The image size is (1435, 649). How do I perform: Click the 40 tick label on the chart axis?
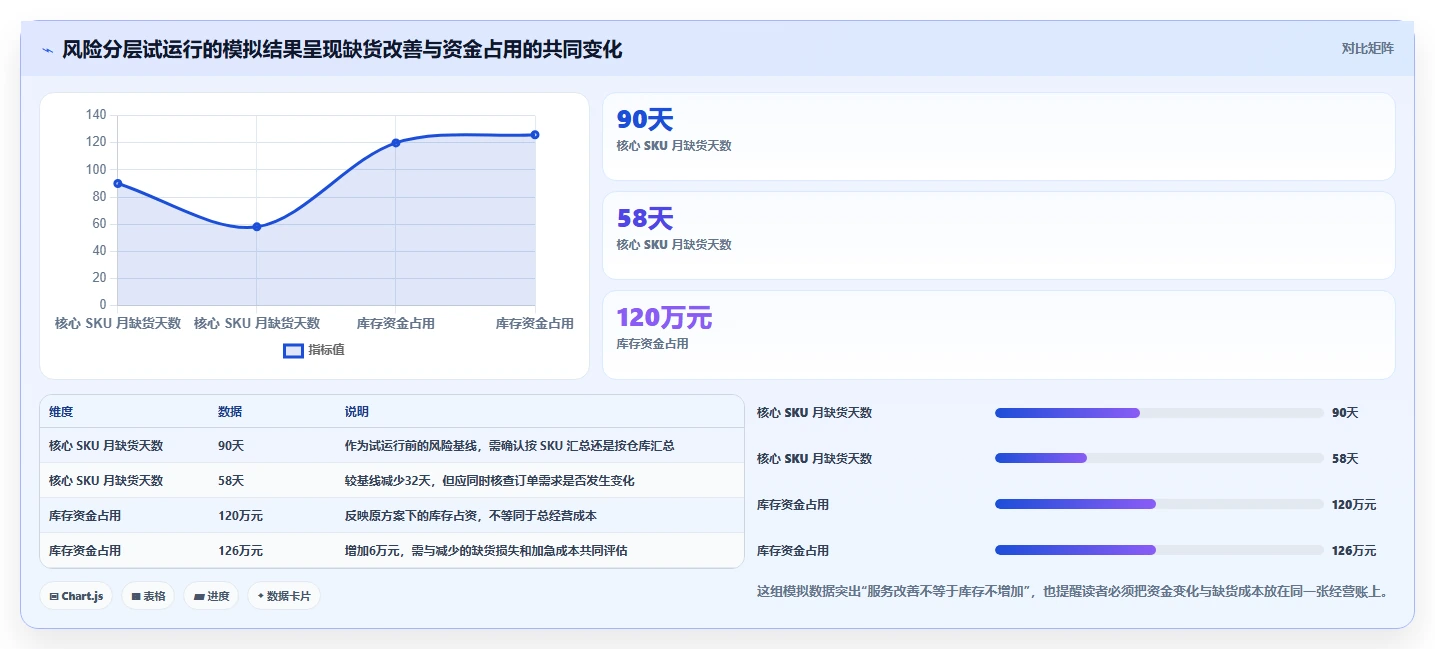(x=99, y=251)
